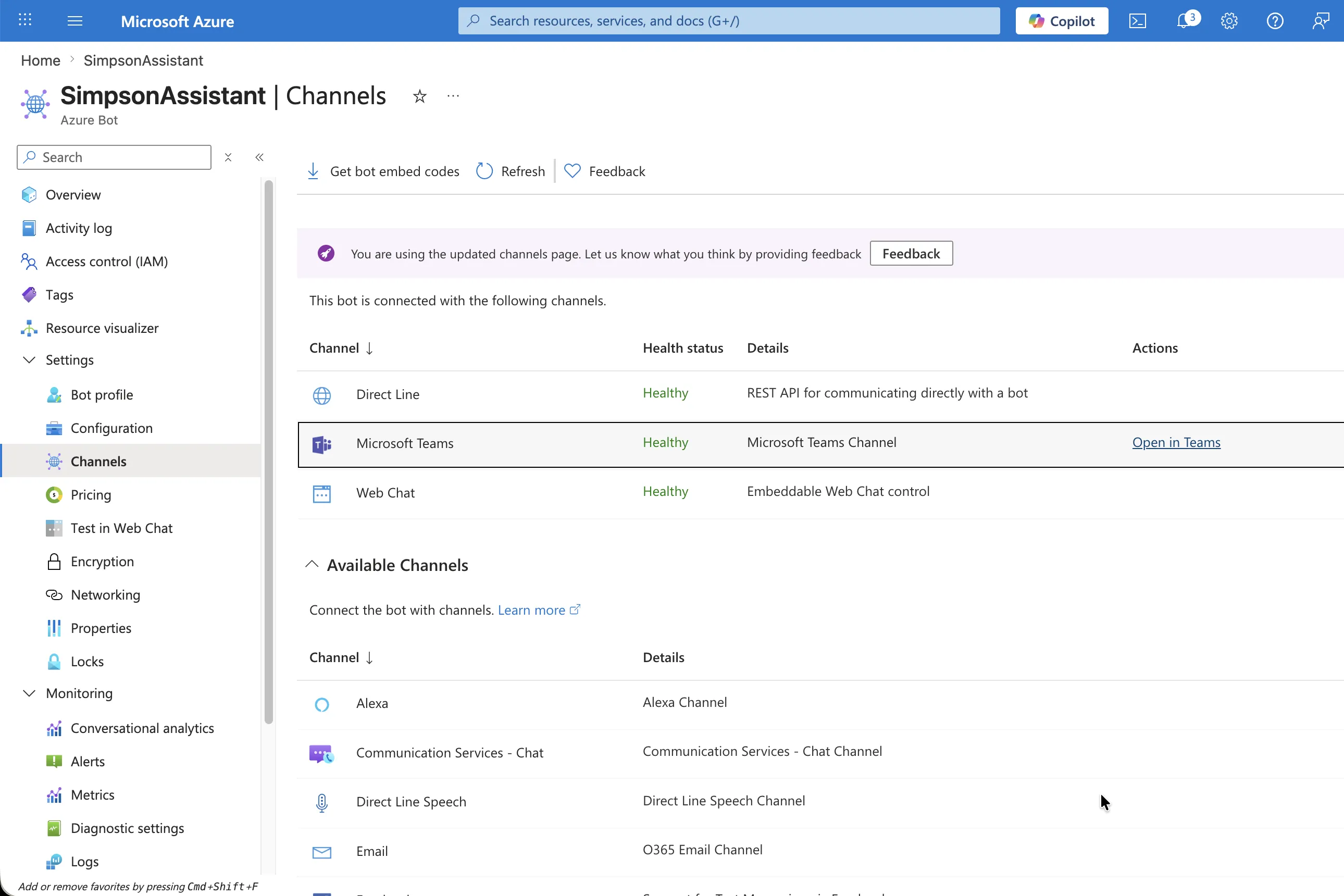Click Direct Line Speech microphone icon
Viewport: 1344px width, 896px height.
coord(322,803)
